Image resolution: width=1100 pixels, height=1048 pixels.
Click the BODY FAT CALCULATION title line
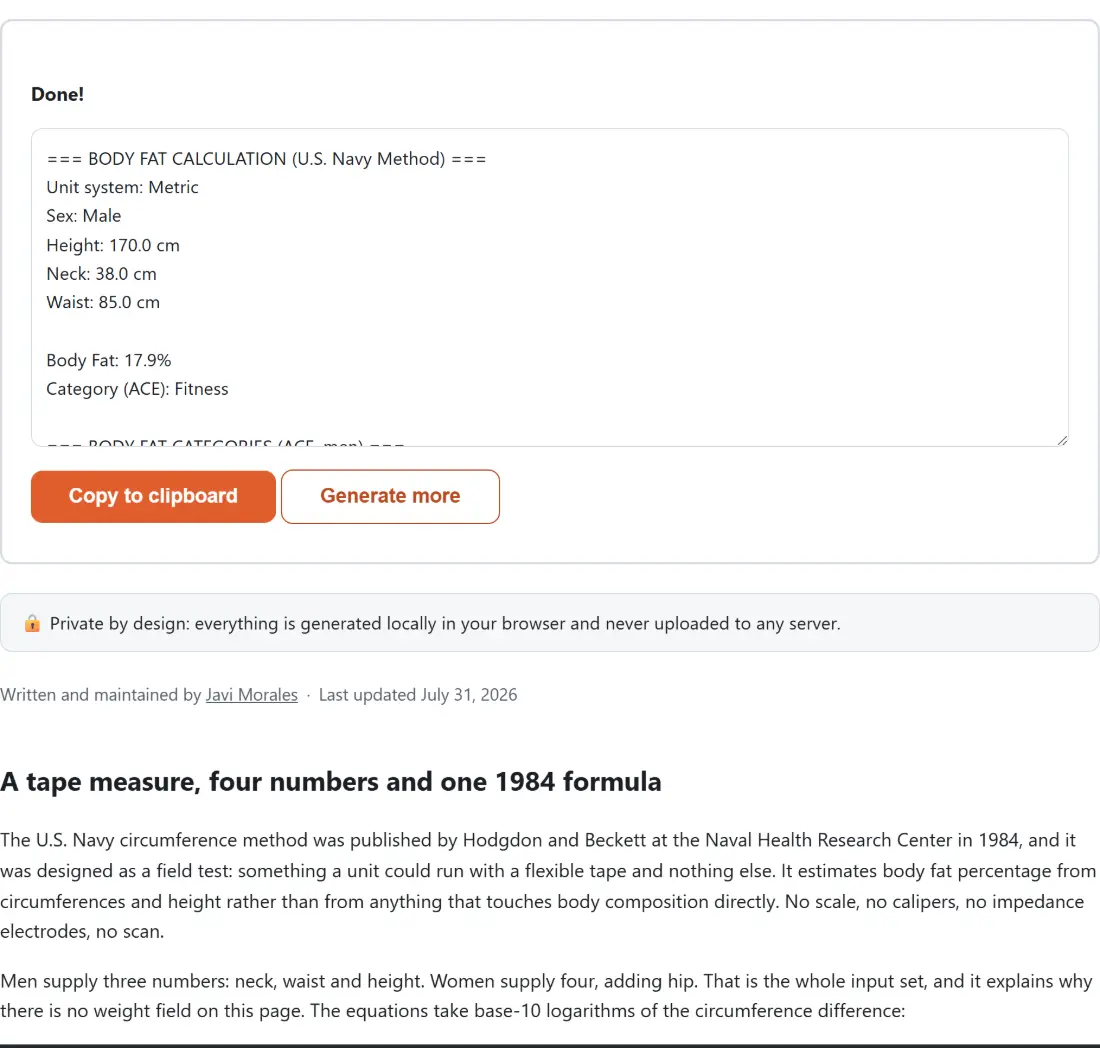[x=267, y=159]
